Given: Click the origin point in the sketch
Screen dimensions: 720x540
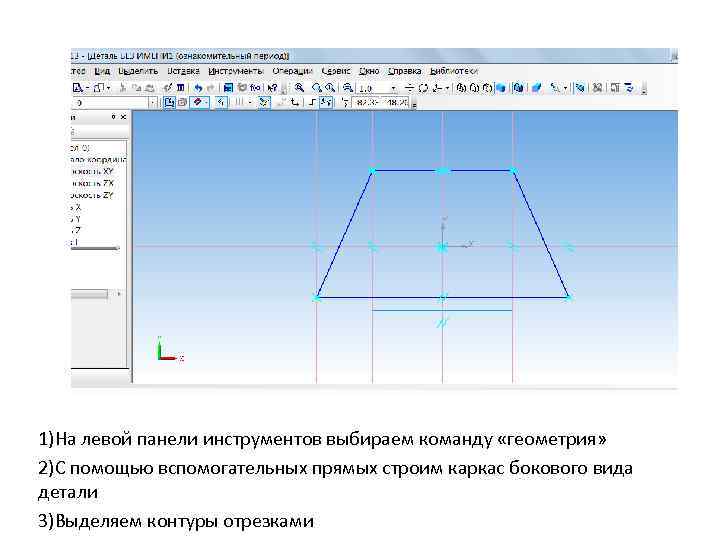Looking at the screenshot, I should [442, 247].
